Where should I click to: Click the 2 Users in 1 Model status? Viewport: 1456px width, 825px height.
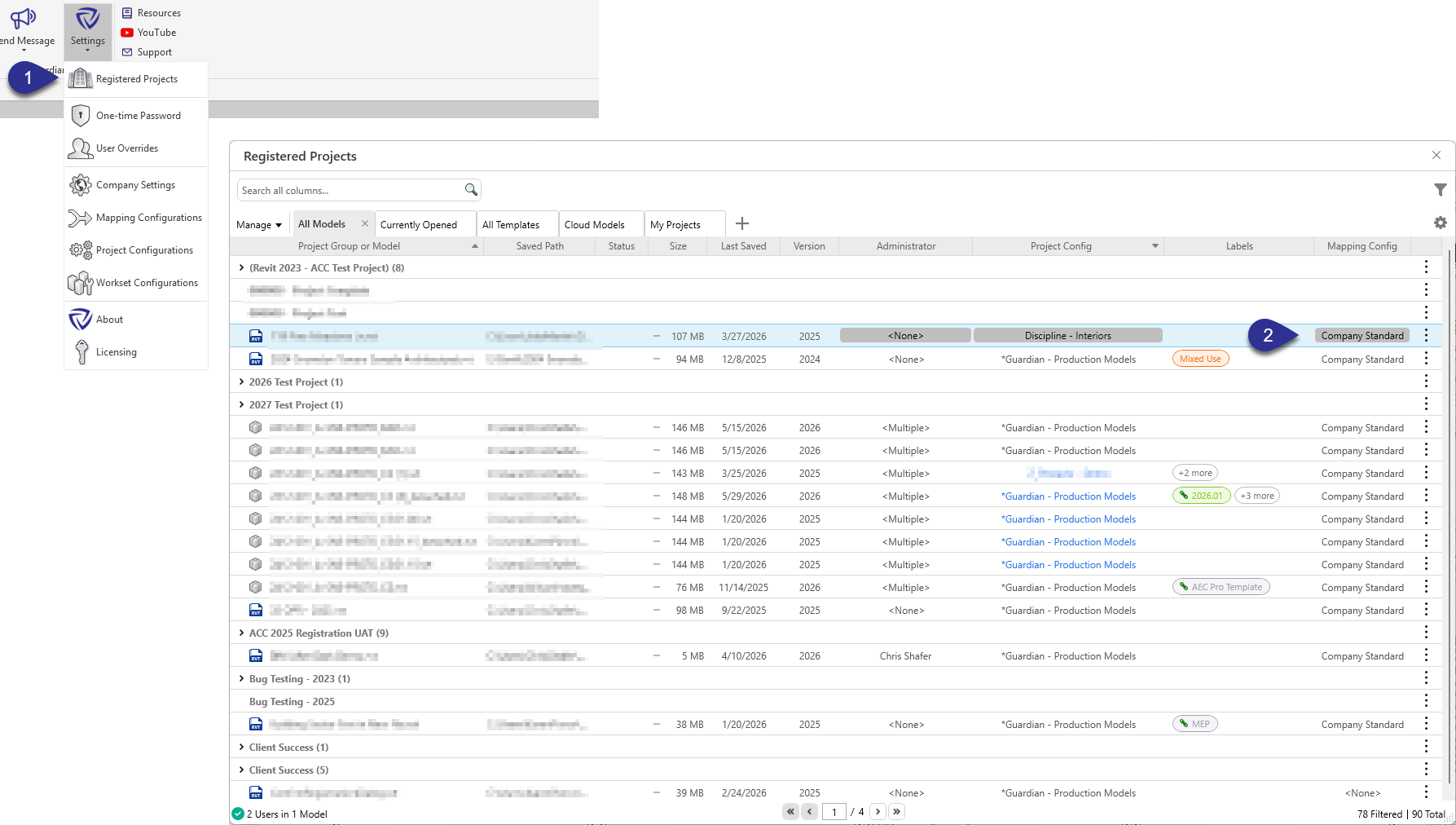click(x=279, y=814)
